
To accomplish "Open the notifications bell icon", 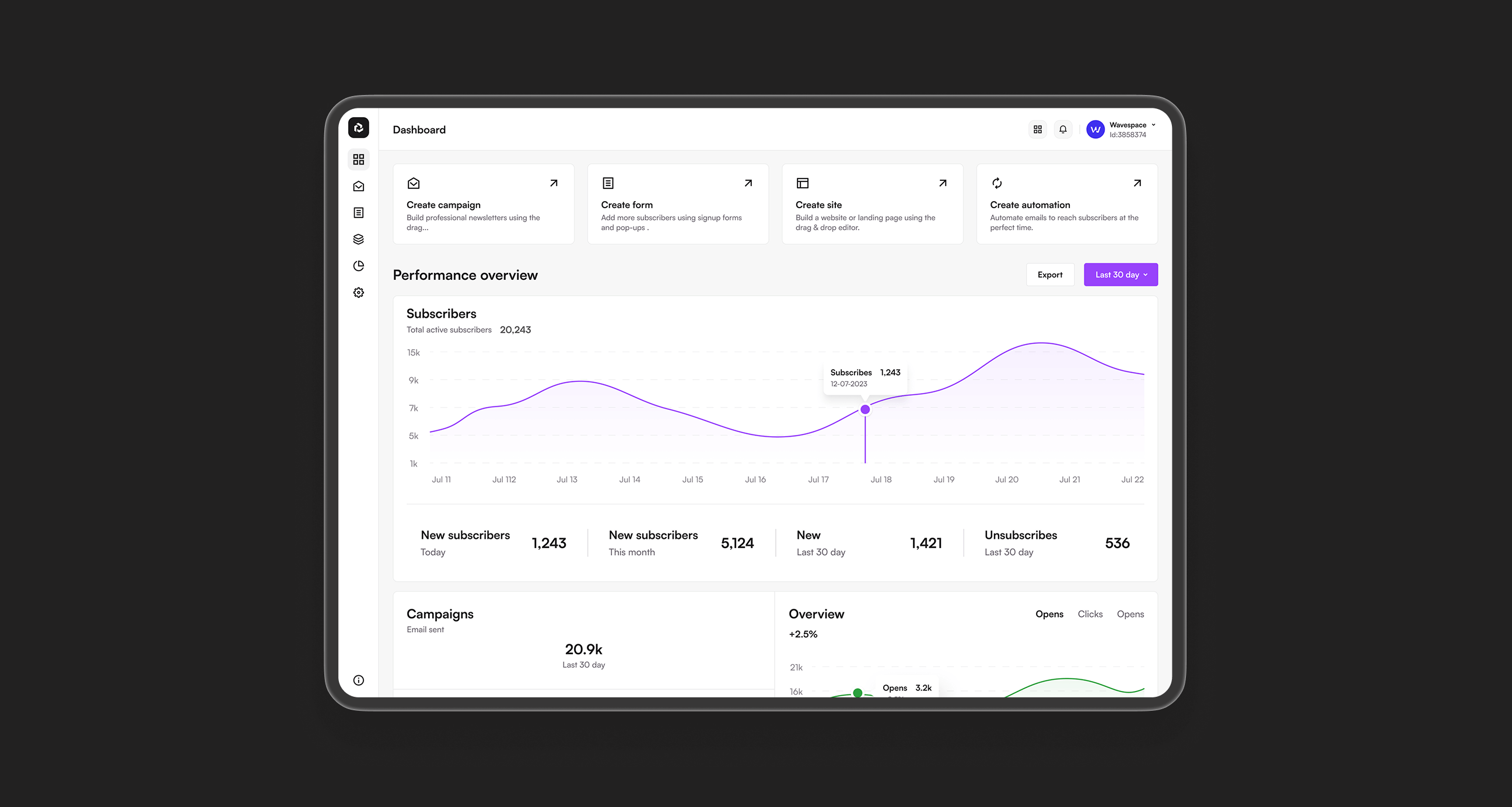I will pyautogui.click(x=1062, y=129).
